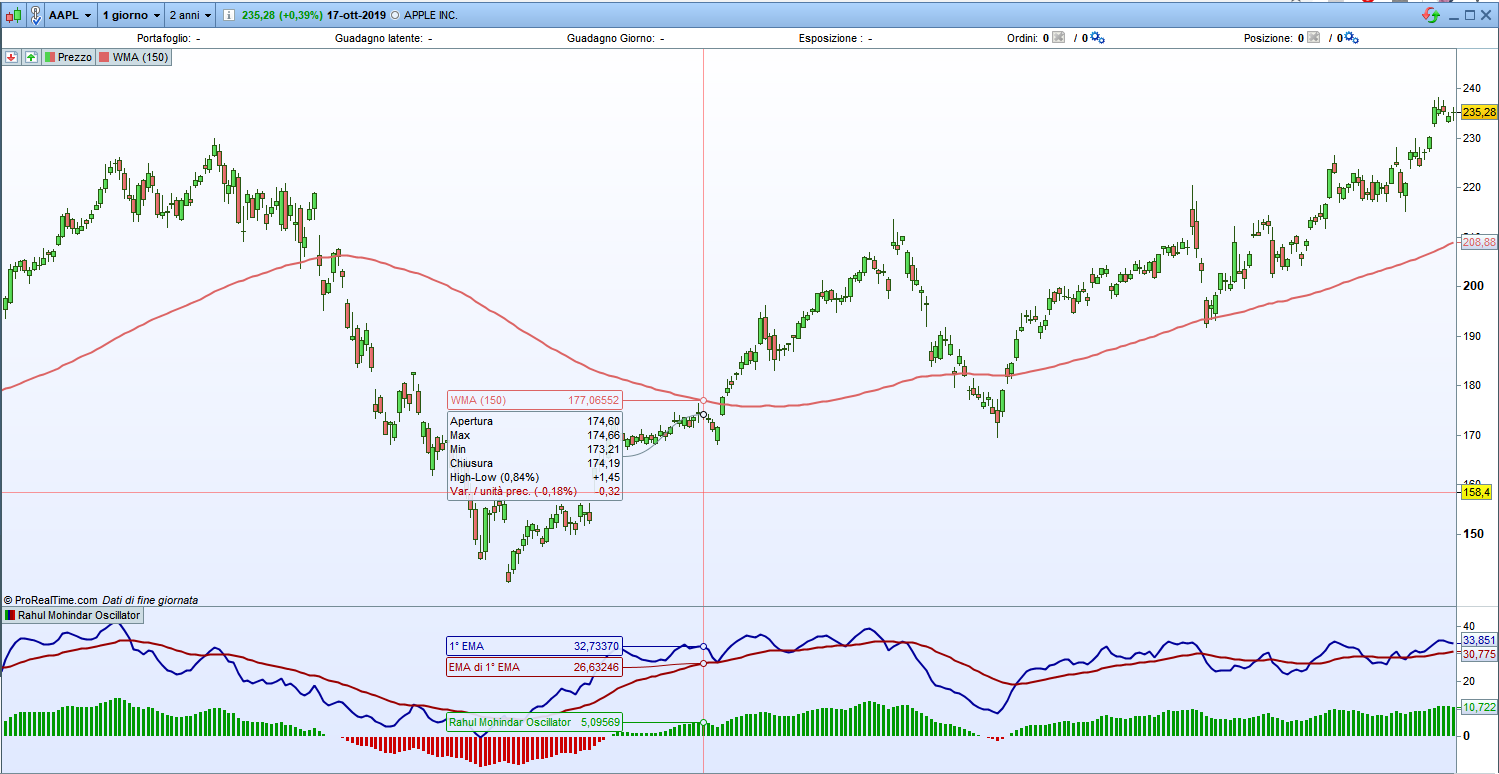Open the Ordini settings gear icon
The image size is (1499, 774).
point(1098,38)
